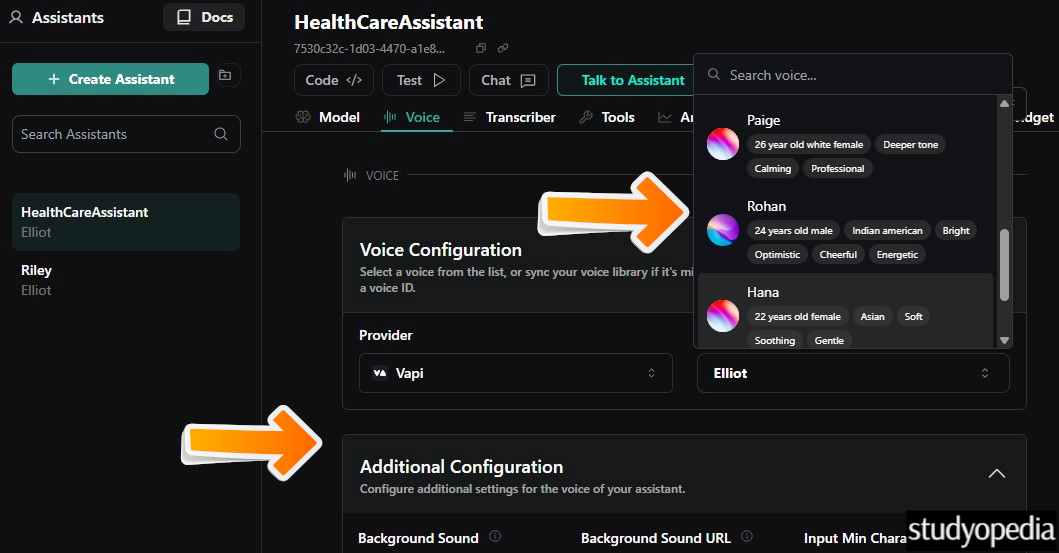1059x553 pixels.
Task: Click the new folder icon beside Create Assistant
Action: coord(226,75)
